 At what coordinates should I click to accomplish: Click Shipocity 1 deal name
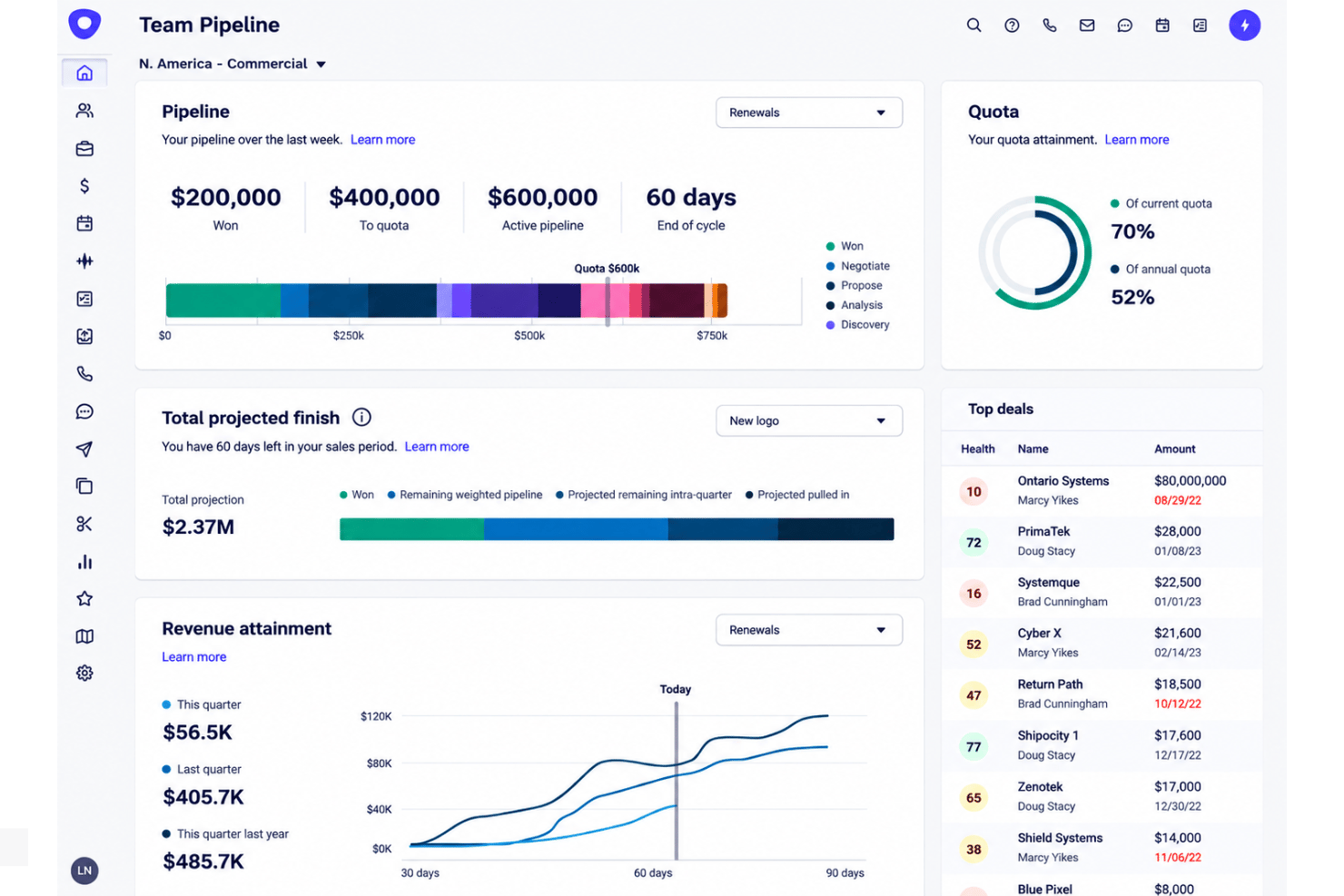1048,735
